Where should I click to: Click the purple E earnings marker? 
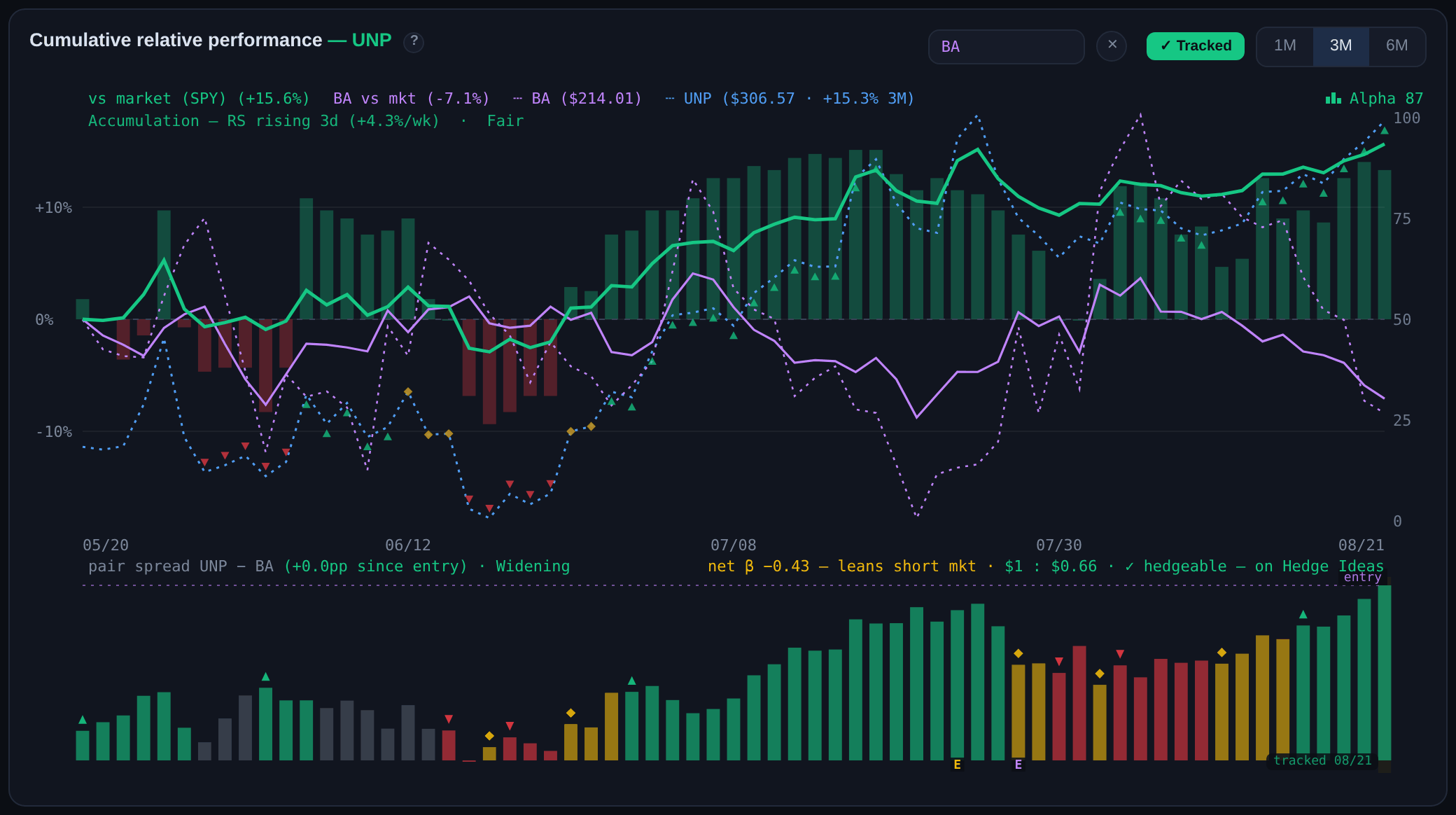(1018, 765)
